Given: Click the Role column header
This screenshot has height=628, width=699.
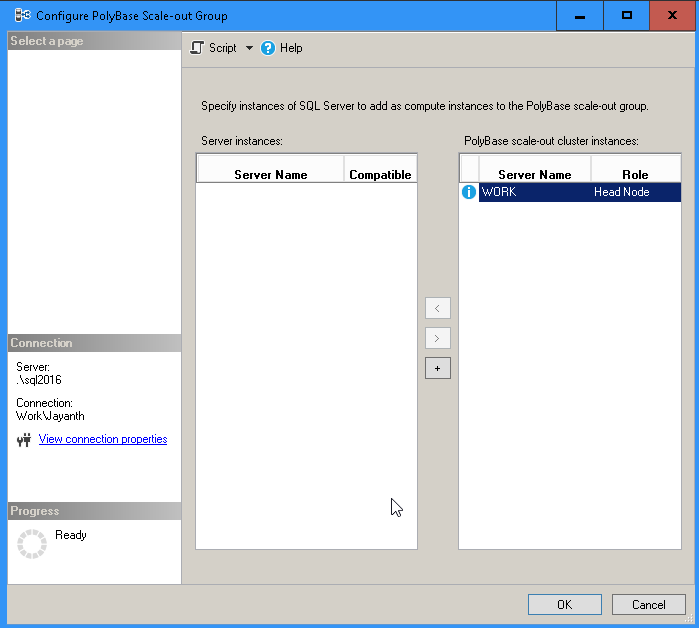Looking at the screenshot, I should click(635, 169).
